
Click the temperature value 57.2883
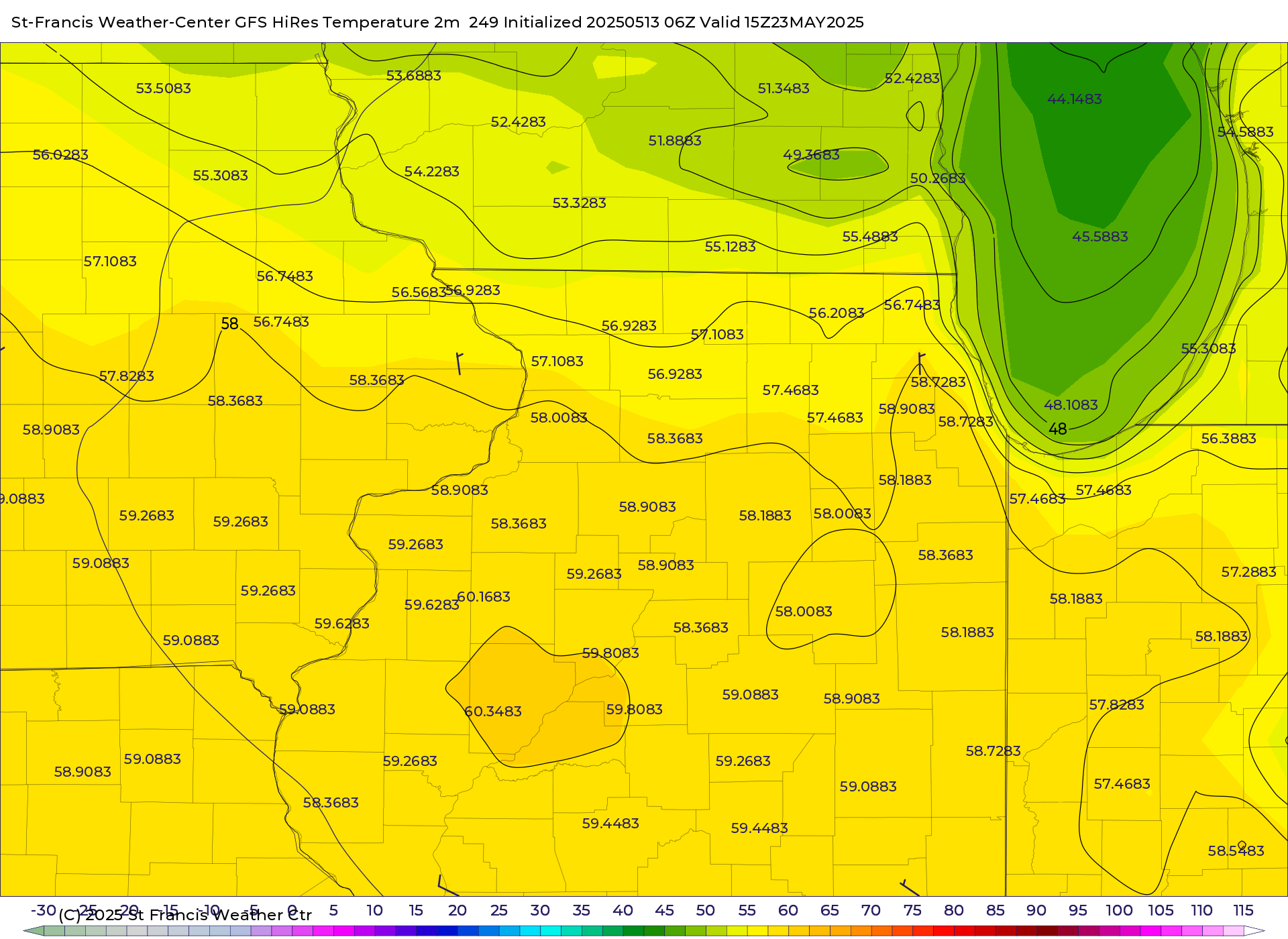[x=1248, y=572]
